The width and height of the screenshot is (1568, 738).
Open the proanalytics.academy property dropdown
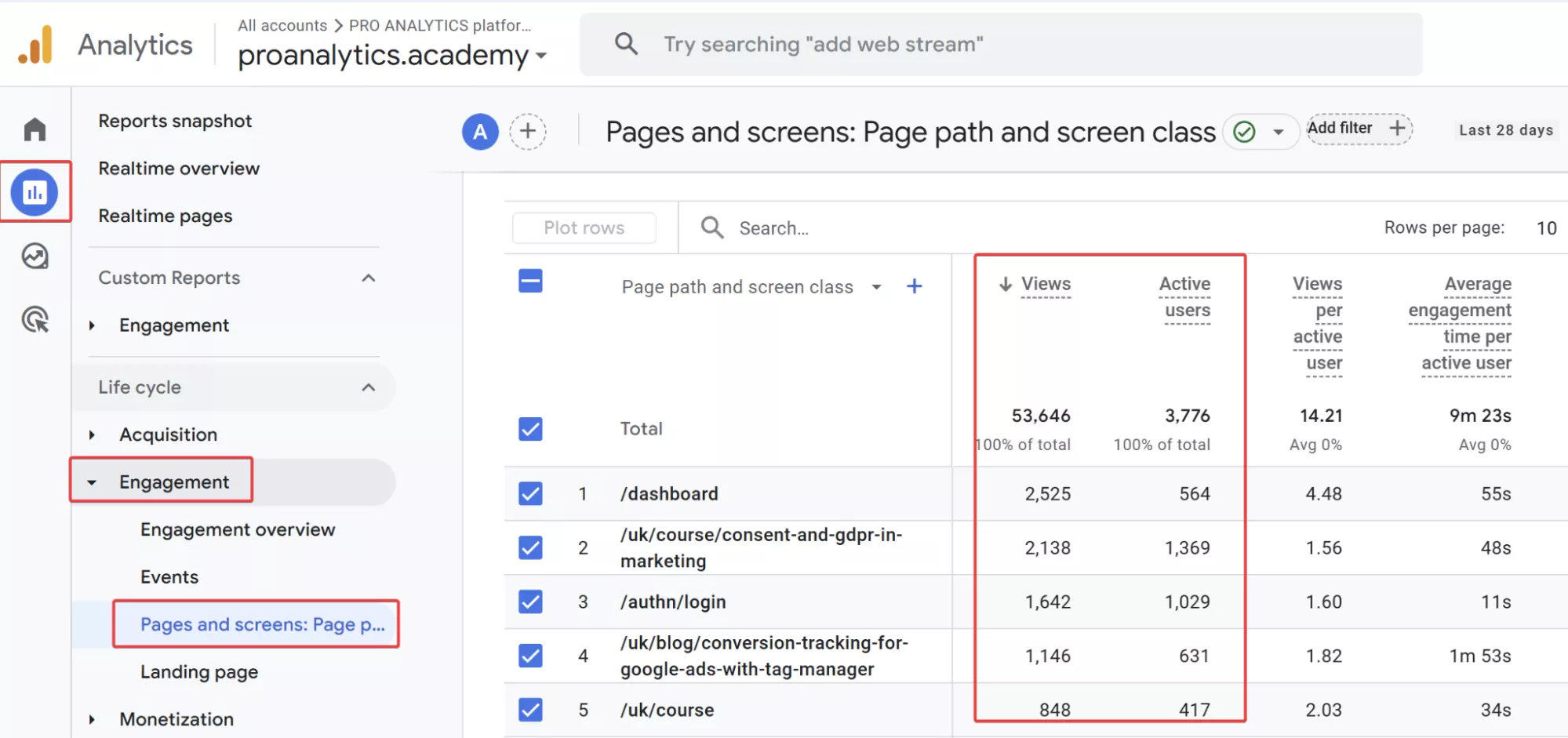(x=393, y=55)
